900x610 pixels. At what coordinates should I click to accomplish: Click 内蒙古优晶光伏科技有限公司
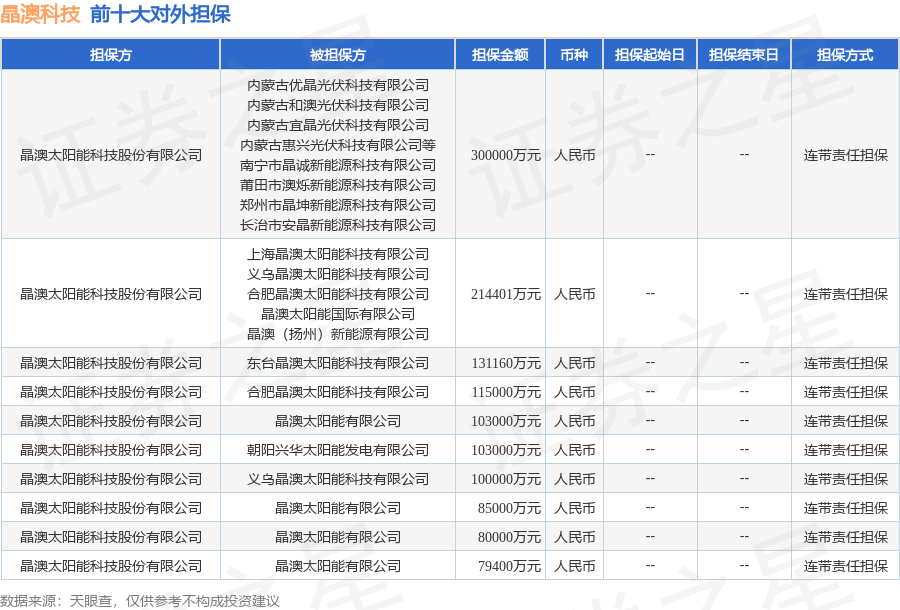point(338,86)
